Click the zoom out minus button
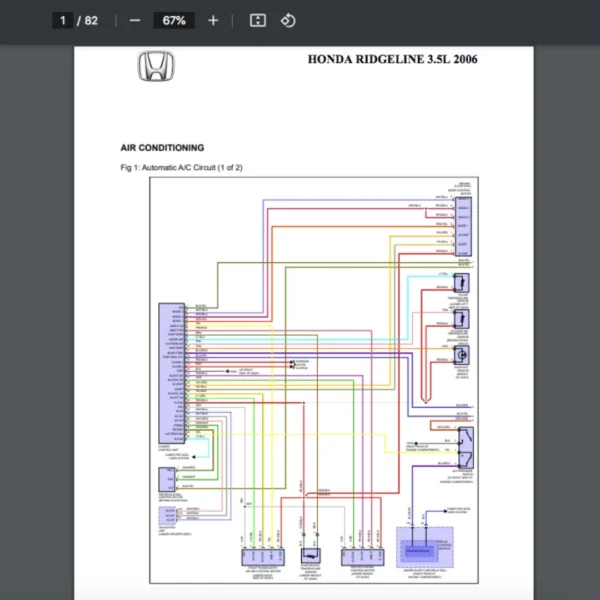Screen dimensions: 600x600 point(135,21)
